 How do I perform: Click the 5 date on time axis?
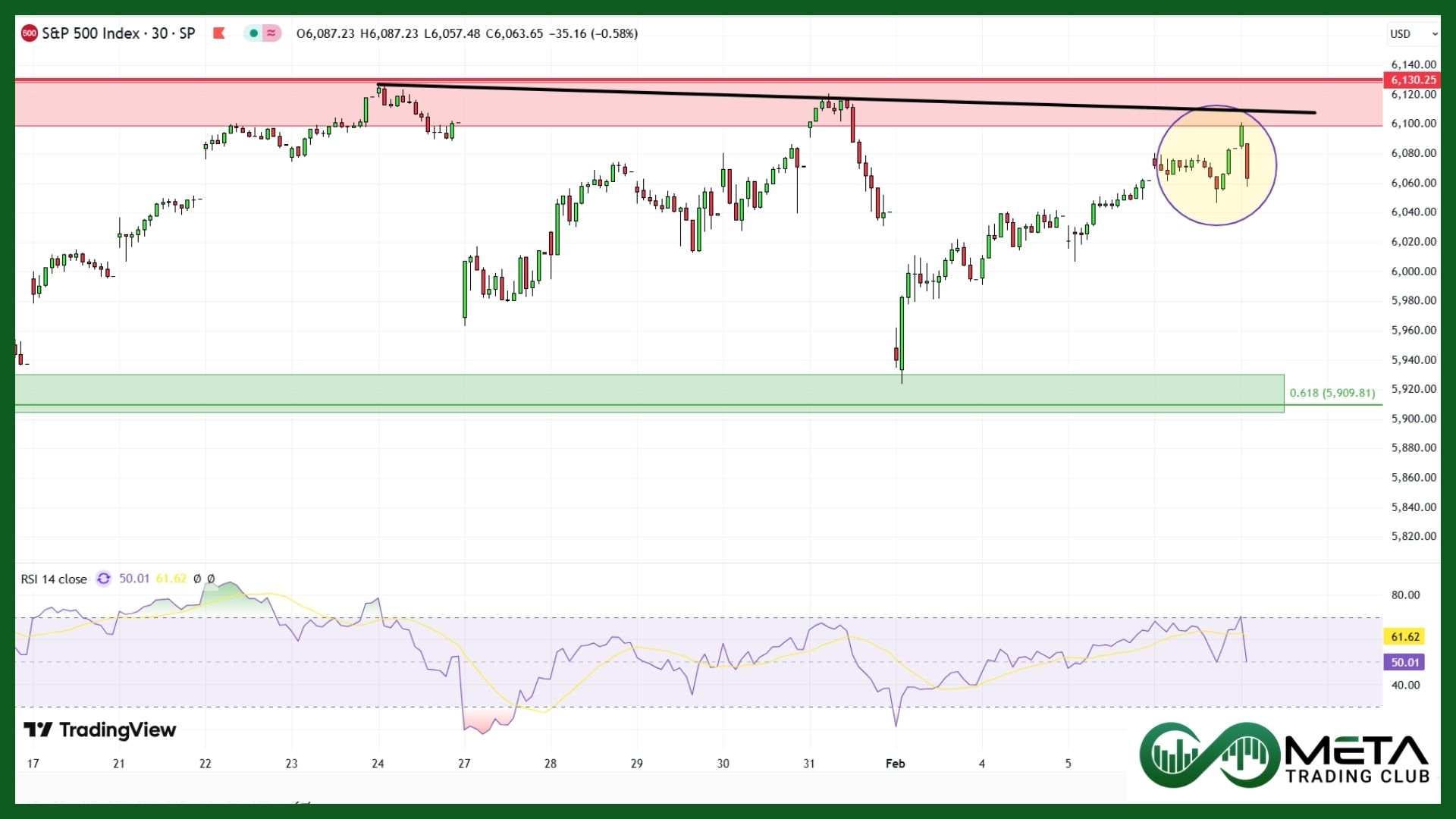(1068, 764)
